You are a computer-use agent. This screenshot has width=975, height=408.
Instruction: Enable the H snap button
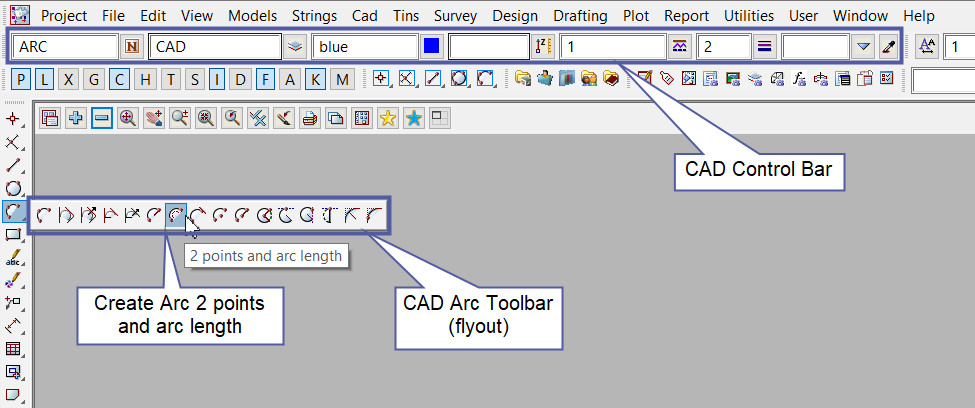145,80
